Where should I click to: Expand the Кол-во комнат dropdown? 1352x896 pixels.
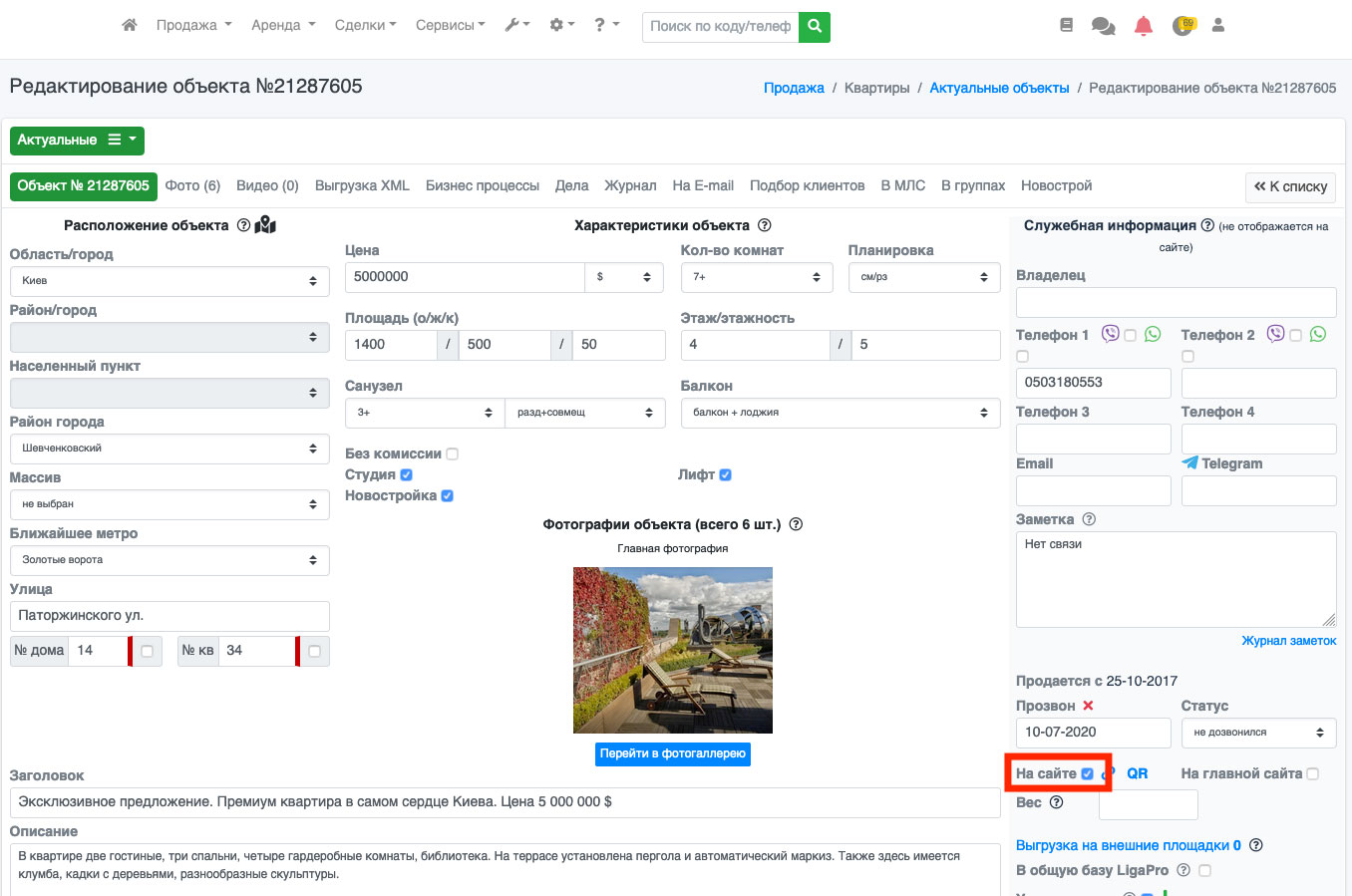click(756, 277)
